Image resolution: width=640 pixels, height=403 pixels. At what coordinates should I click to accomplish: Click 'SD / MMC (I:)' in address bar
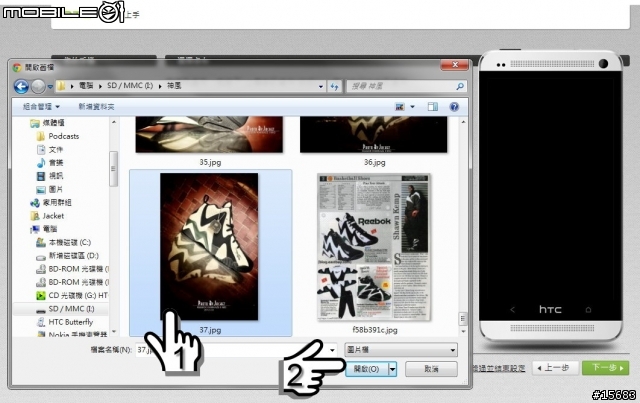click(130, 86)
